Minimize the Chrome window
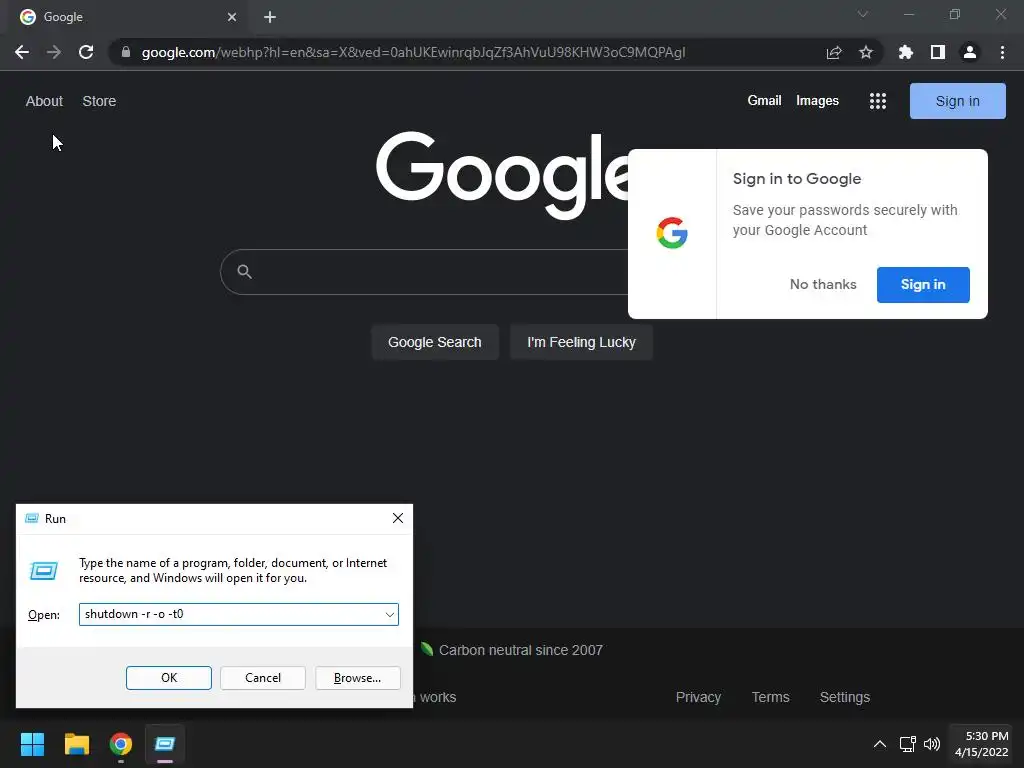 (x=908, y=14)
